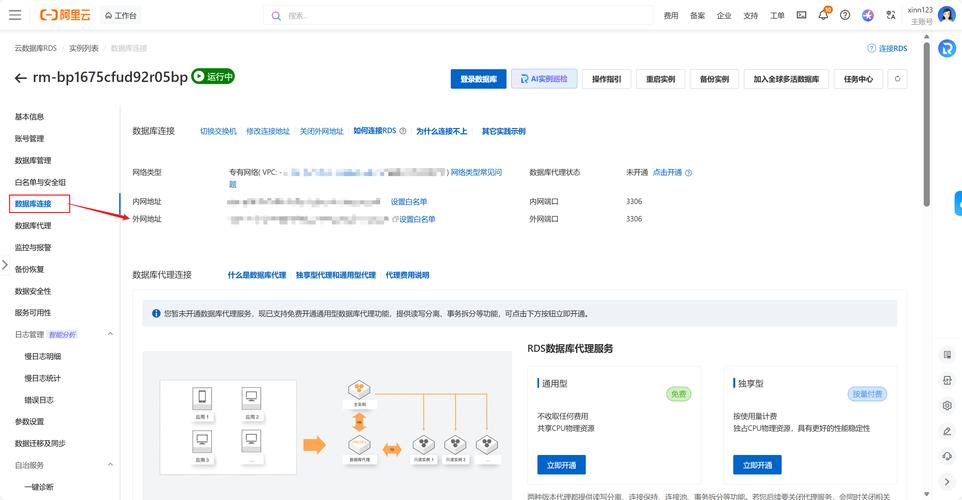Click the 云数据库RDS breadcrumb

tap(36, 48)
